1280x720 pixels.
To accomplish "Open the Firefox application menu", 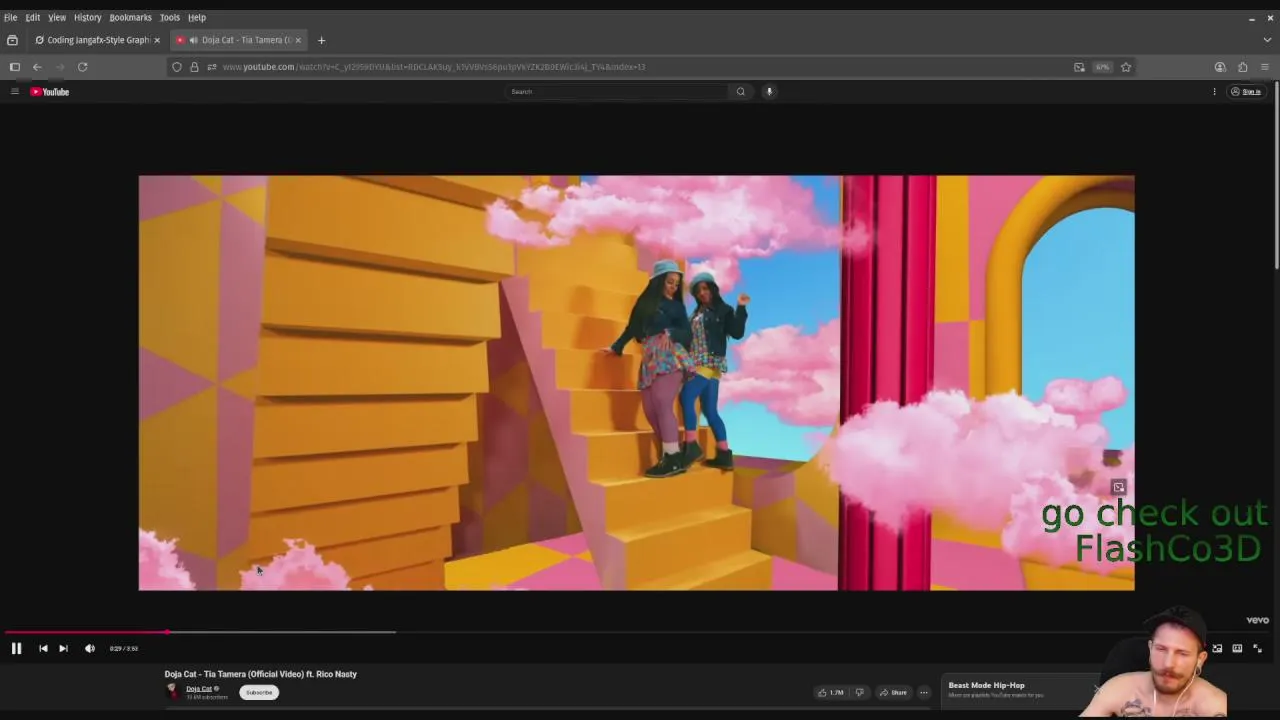I will tap(1264, 67).
